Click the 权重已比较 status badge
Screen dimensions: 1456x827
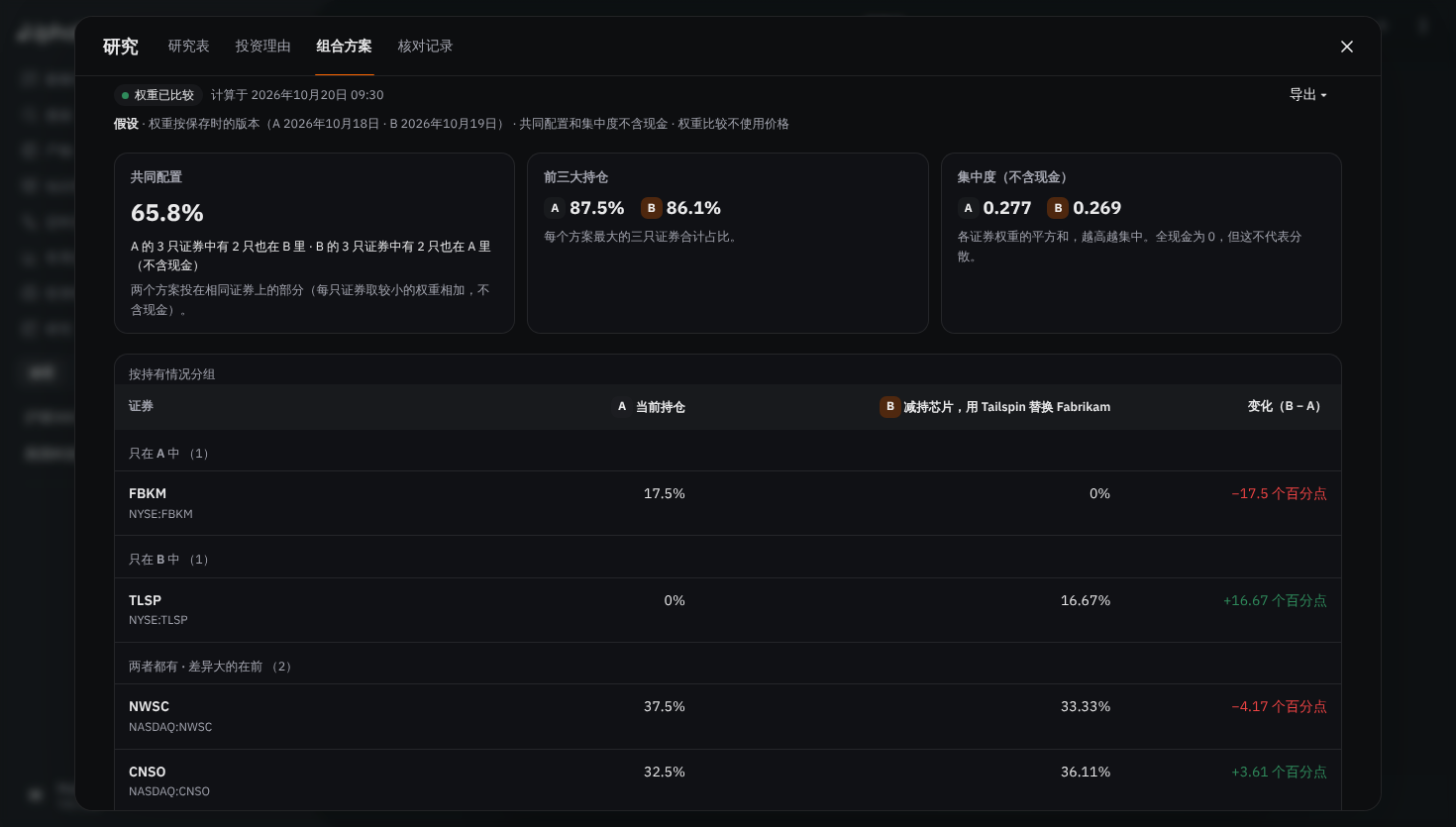tap(158, 95)
